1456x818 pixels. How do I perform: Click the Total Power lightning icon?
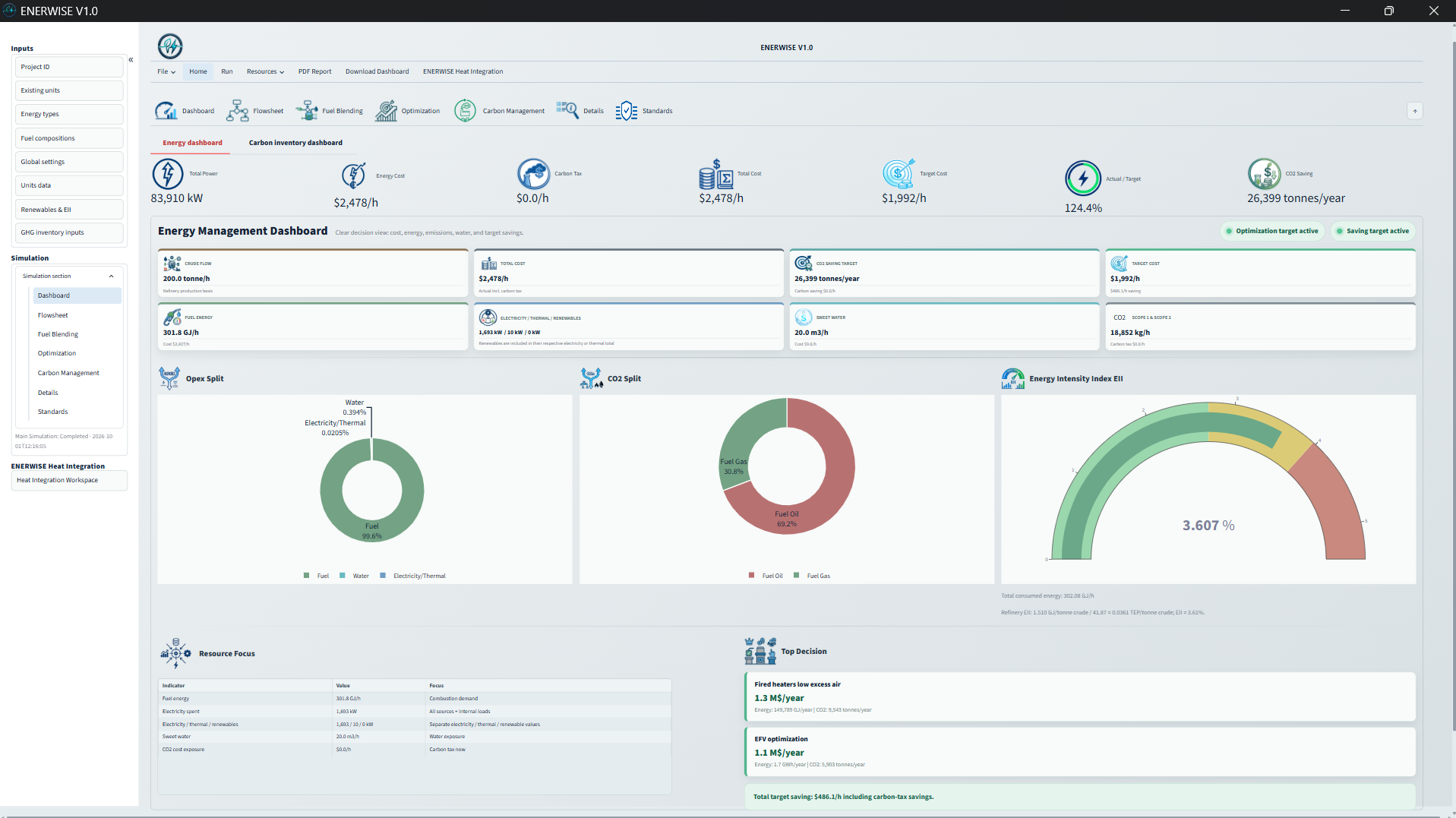[x=168, y=174]
